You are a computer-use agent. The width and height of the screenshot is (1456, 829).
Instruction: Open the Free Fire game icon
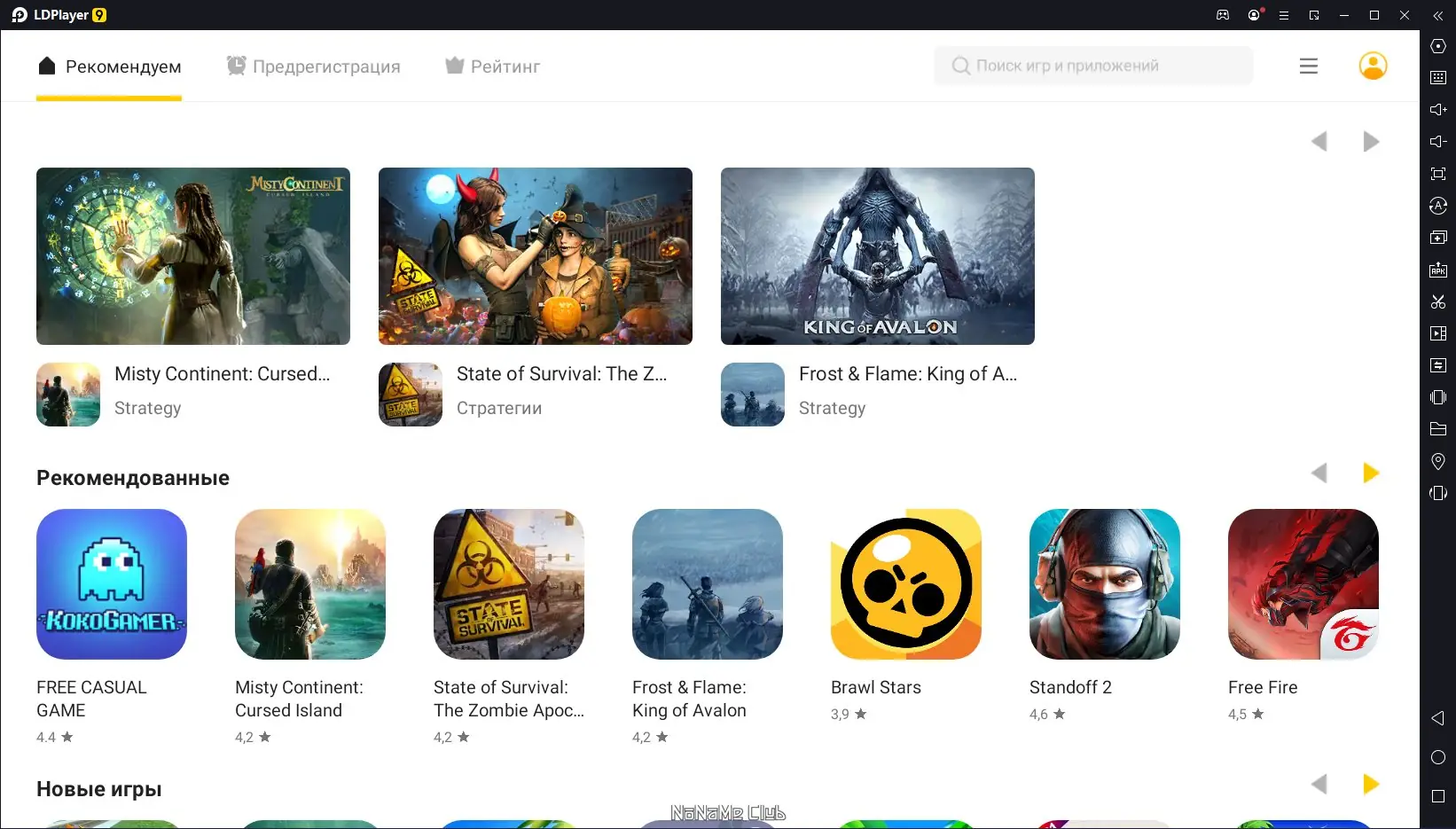pos(1303,584)
